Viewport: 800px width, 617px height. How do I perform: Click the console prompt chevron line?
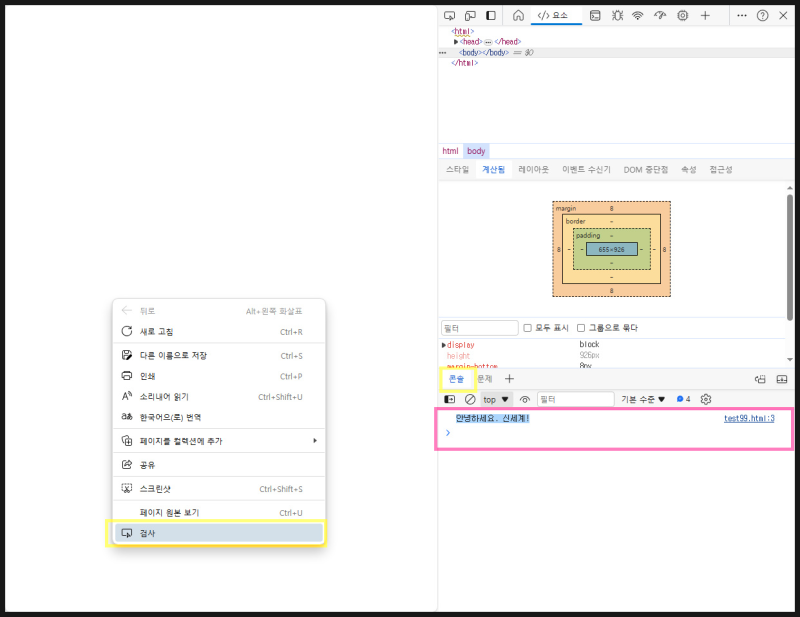pos(614,433)
